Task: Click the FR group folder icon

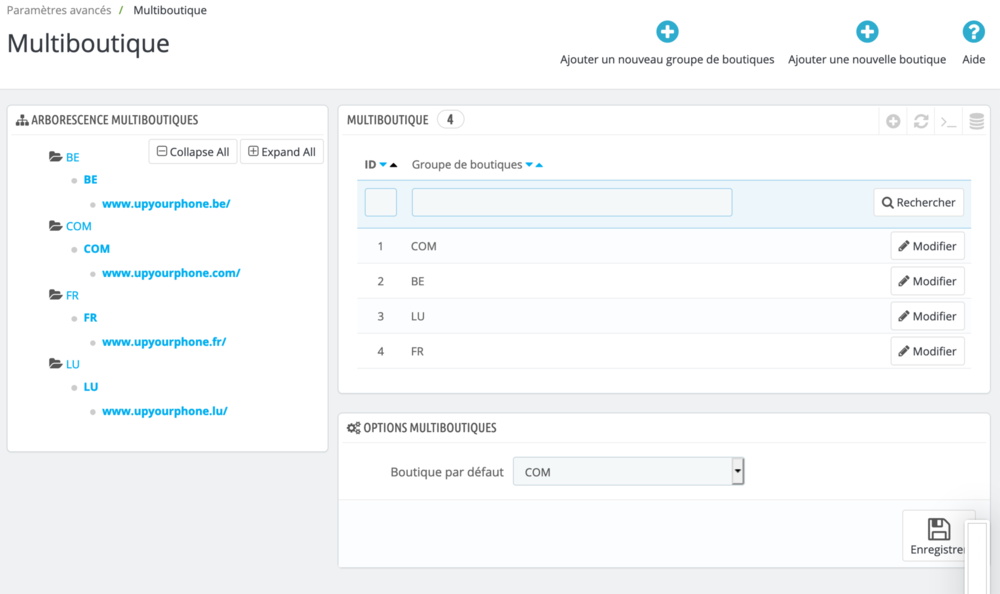Action: [x=55, y=294]
